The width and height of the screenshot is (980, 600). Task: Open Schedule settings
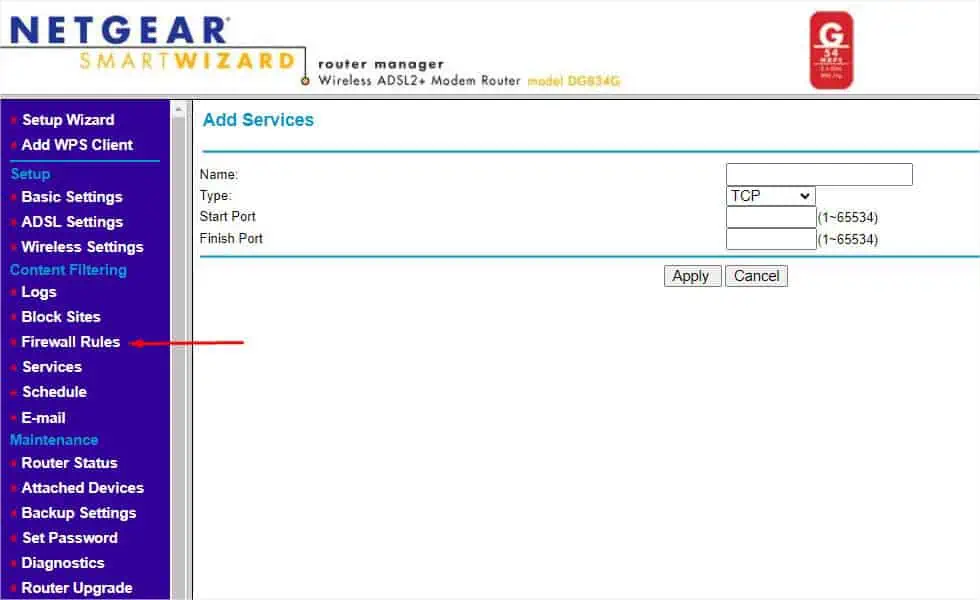(54, 392)
